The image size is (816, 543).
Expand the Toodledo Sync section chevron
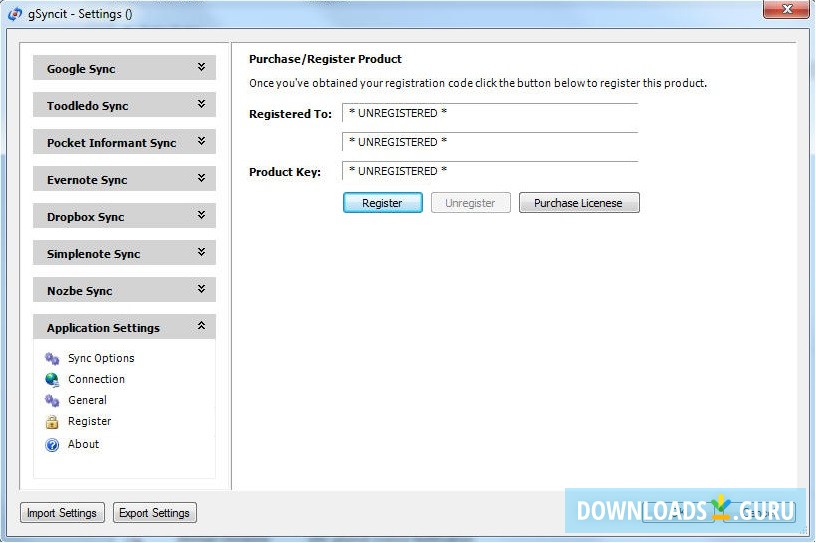pyautogui.click(x=201, y=104)
